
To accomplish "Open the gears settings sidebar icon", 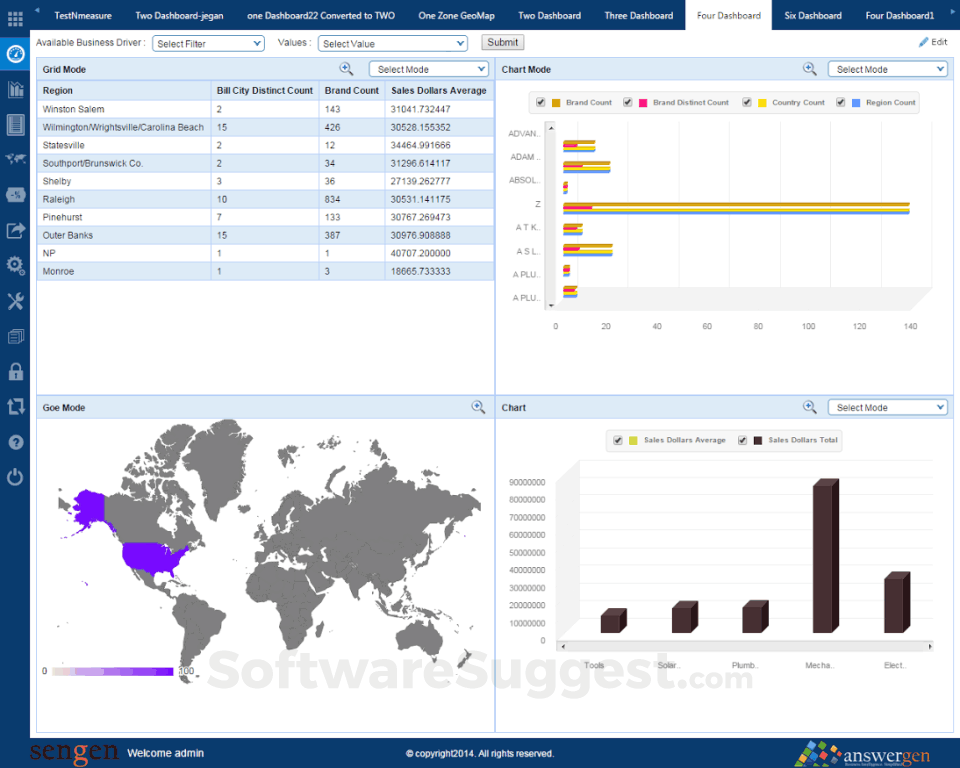I will 15,265.
